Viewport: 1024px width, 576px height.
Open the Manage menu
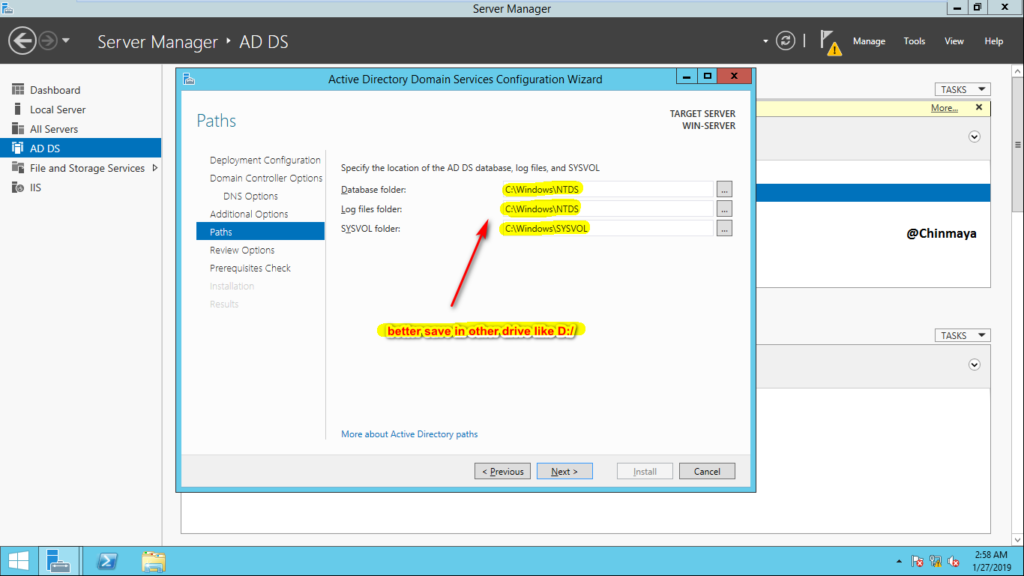pyautogui.click(x=869, y=40)
